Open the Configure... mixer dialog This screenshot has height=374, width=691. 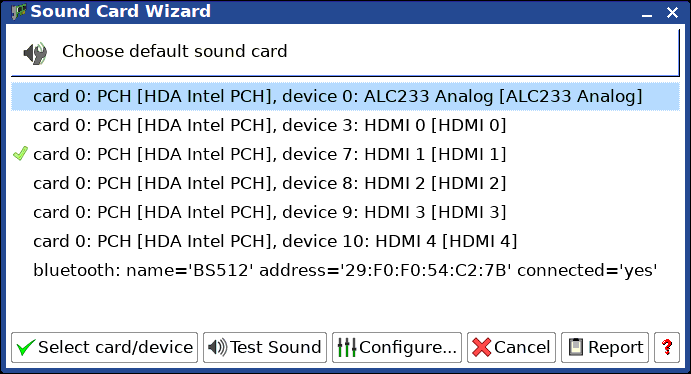[397, 348]
